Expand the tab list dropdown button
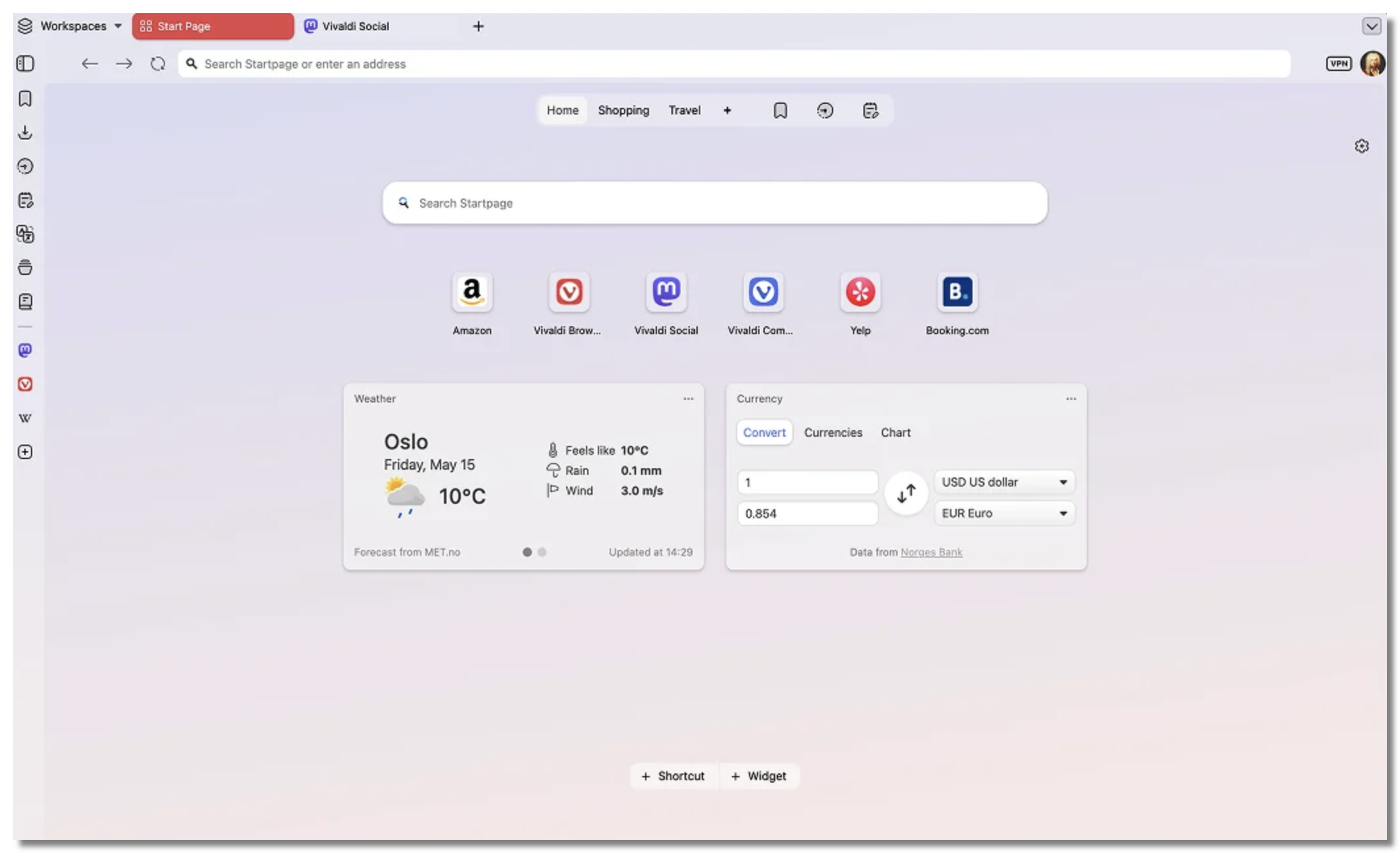Viewport: 1400px width, 853px height. coord(1371,26)
